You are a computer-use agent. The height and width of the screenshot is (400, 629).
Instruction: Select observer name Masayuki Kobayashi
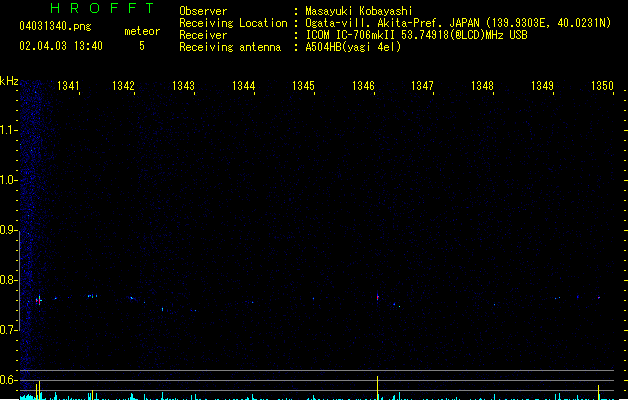[x=359, y=11]
